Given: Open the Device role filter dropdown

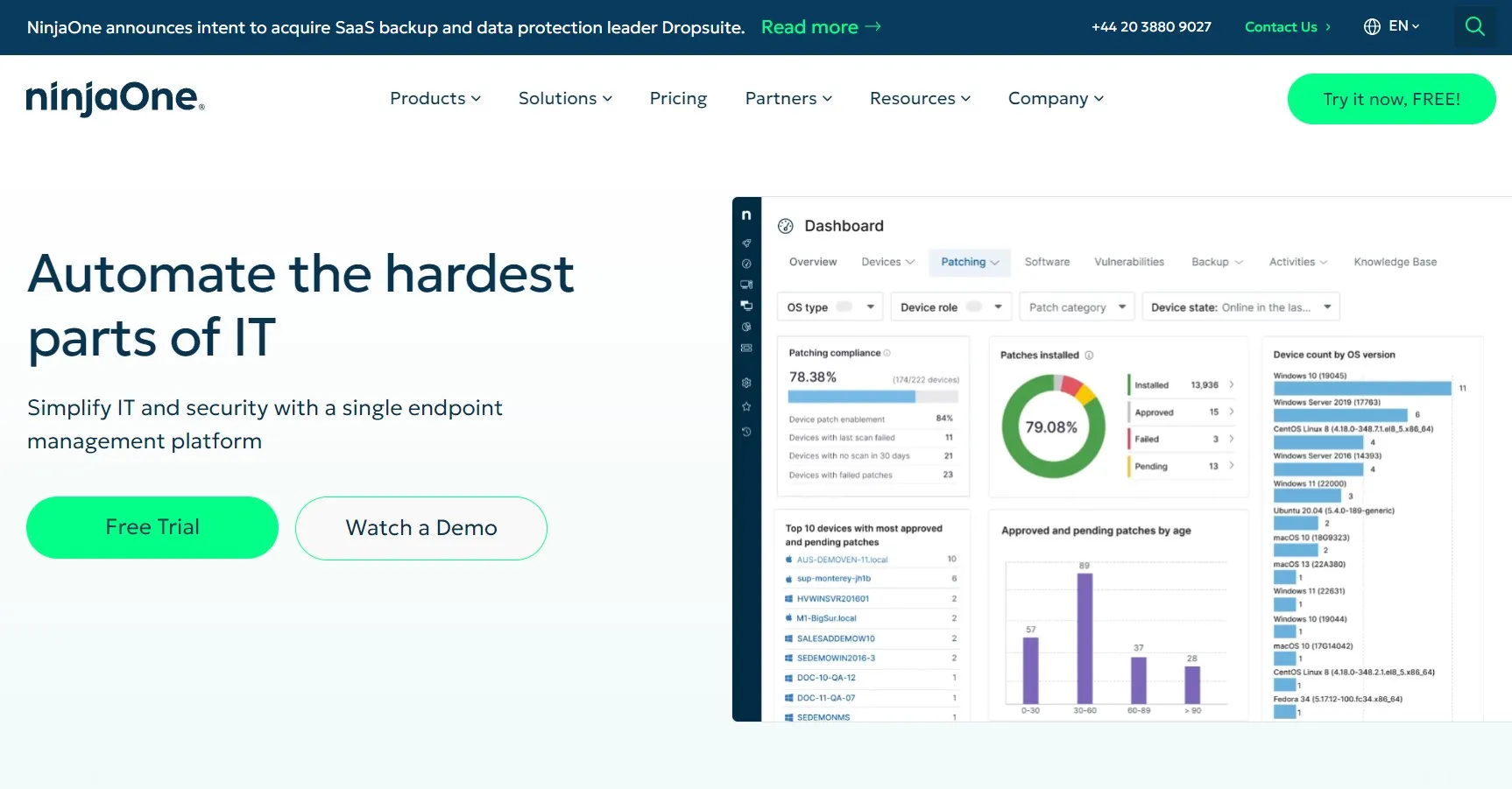Looking at the screenshot, I should (951, 307).
